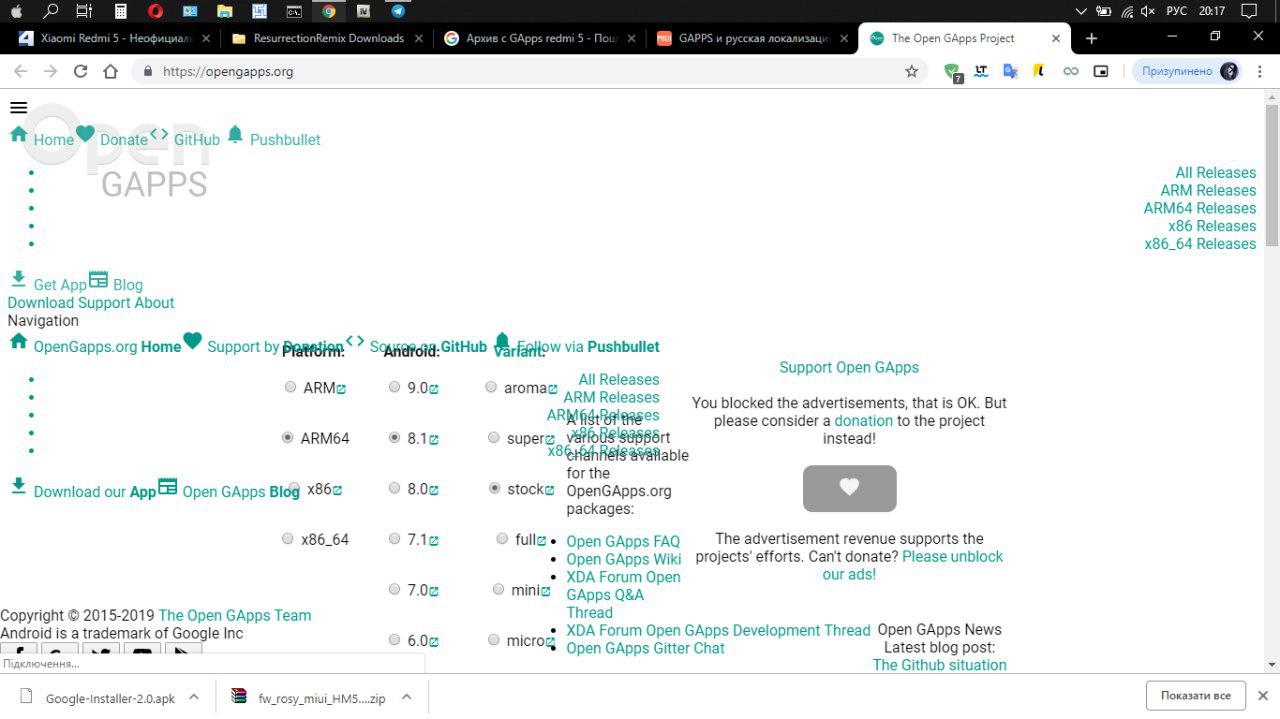The image size is (1280, 719).
Task: Switch to GAPPS и русская локализация tab
Action: tap(751, 38)
